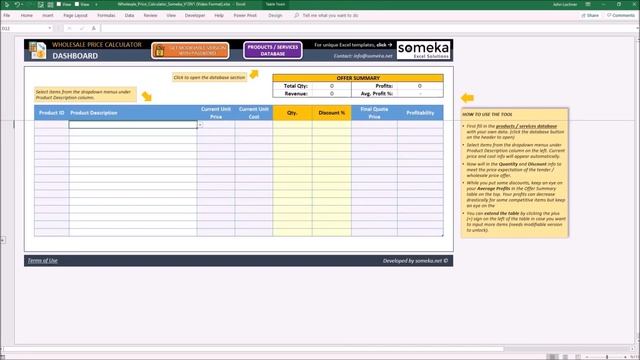Click the cancel X icon in the formula bar
Image resolution: width=640 pixels, height=360 pixels.
69,28
